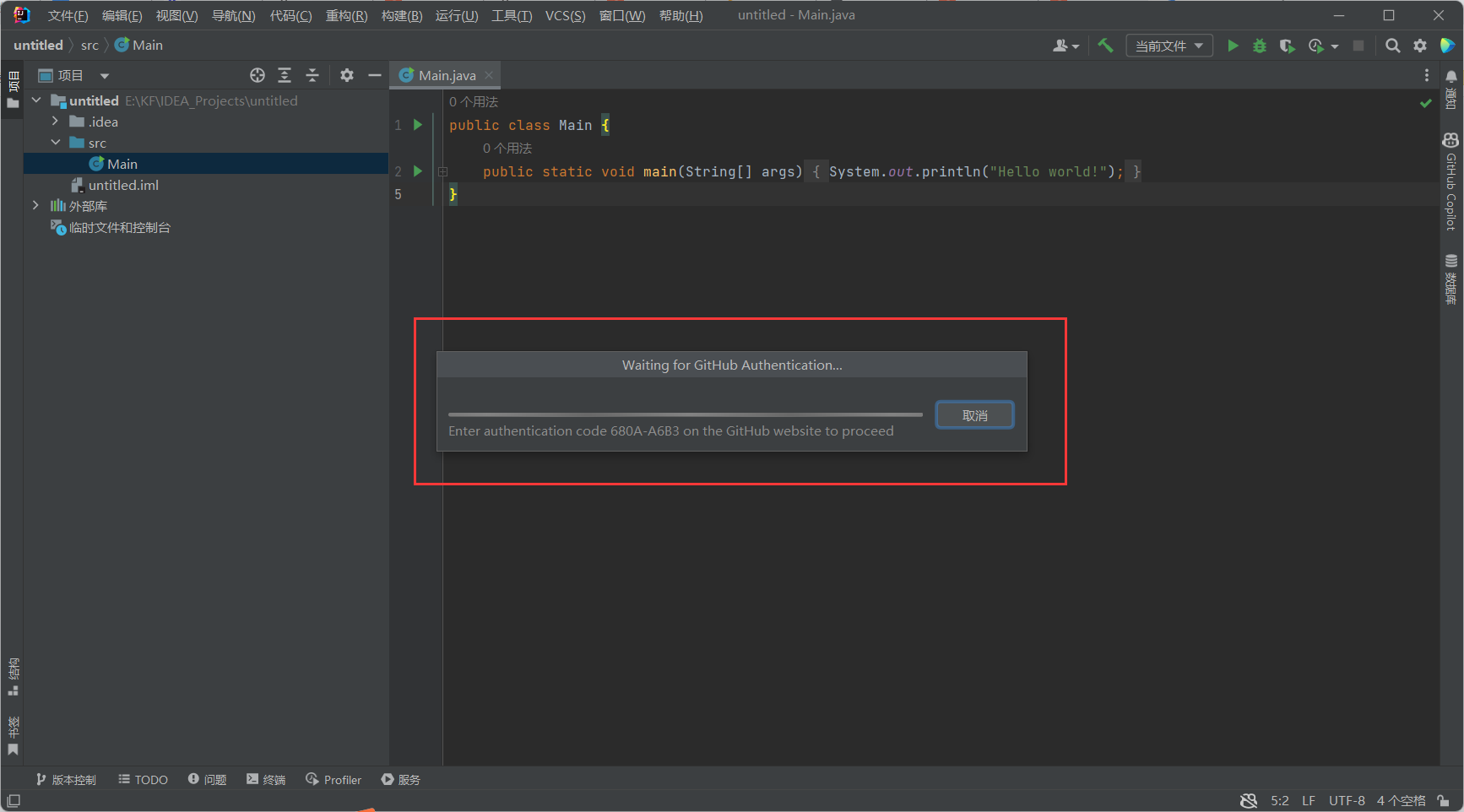Click the UTF-8 encoding status entry
The height and width of the screenshot is (812, 1464).
click(1347, 800)
